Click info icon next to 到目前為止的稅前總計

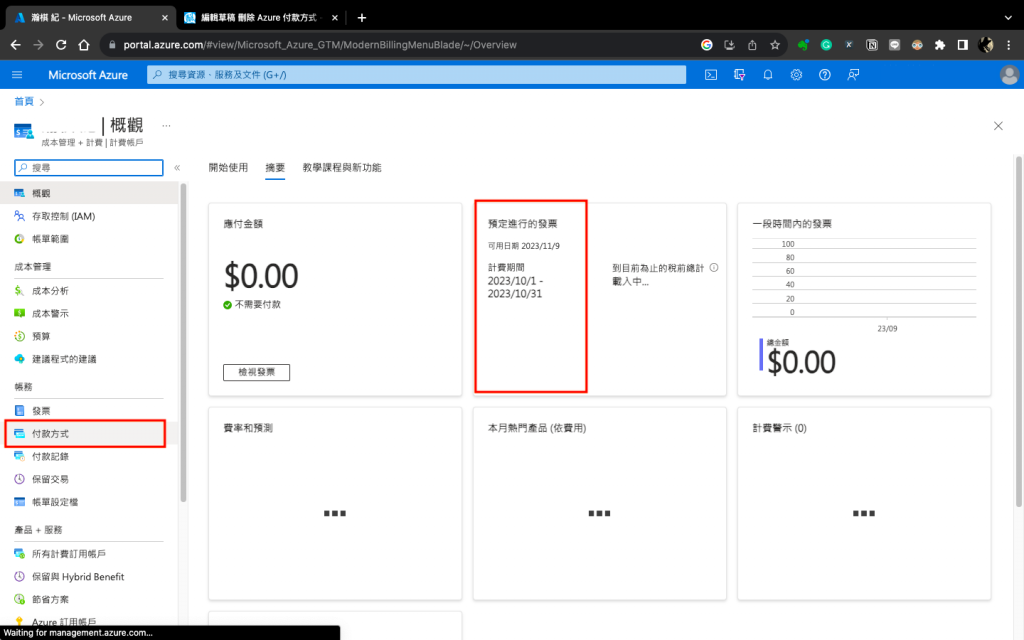(714, 268)
